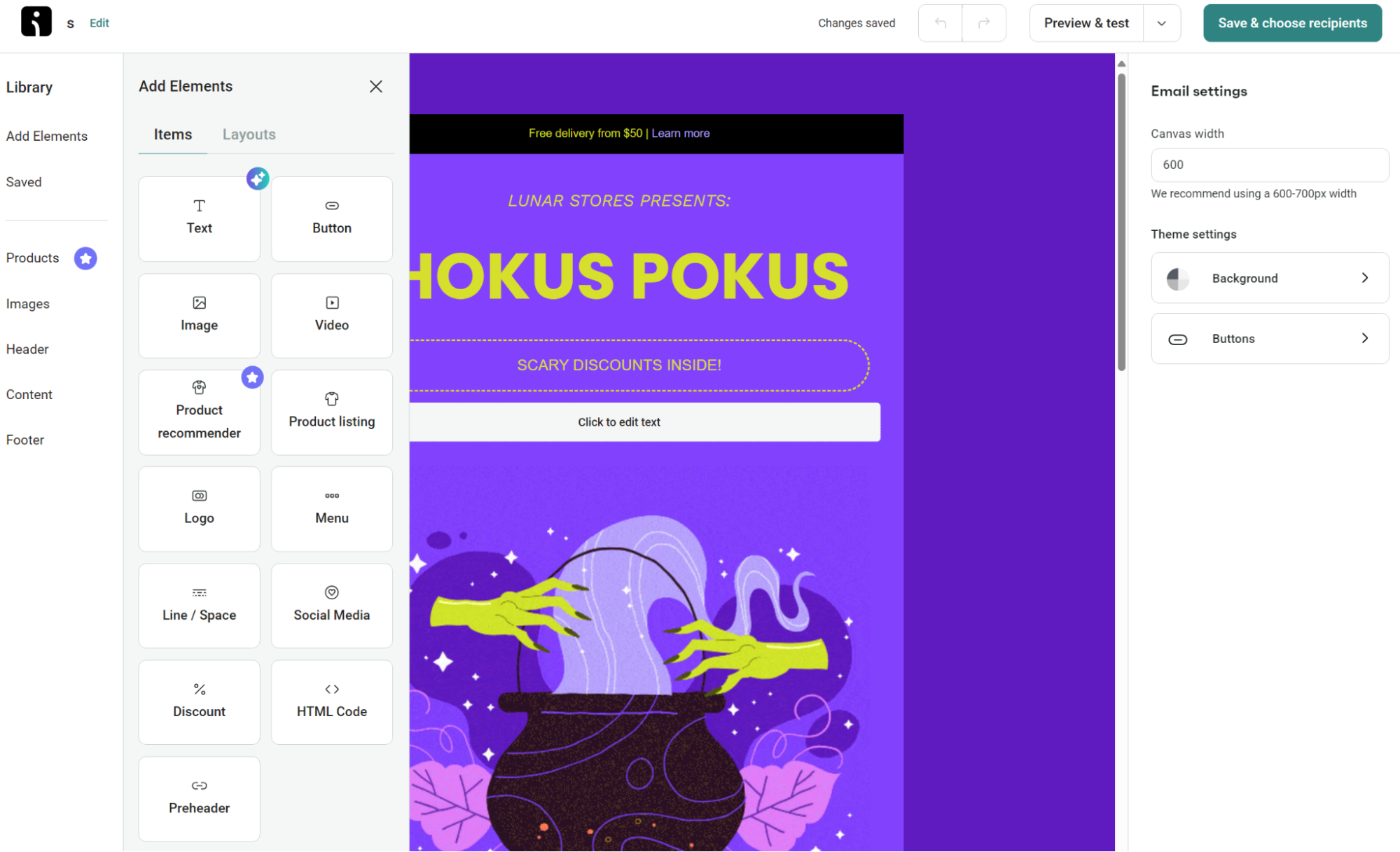Expand Buttons theme settings
This screenshot has width=1400, height=852.
pyautogui.click(x=1270, y=339)
